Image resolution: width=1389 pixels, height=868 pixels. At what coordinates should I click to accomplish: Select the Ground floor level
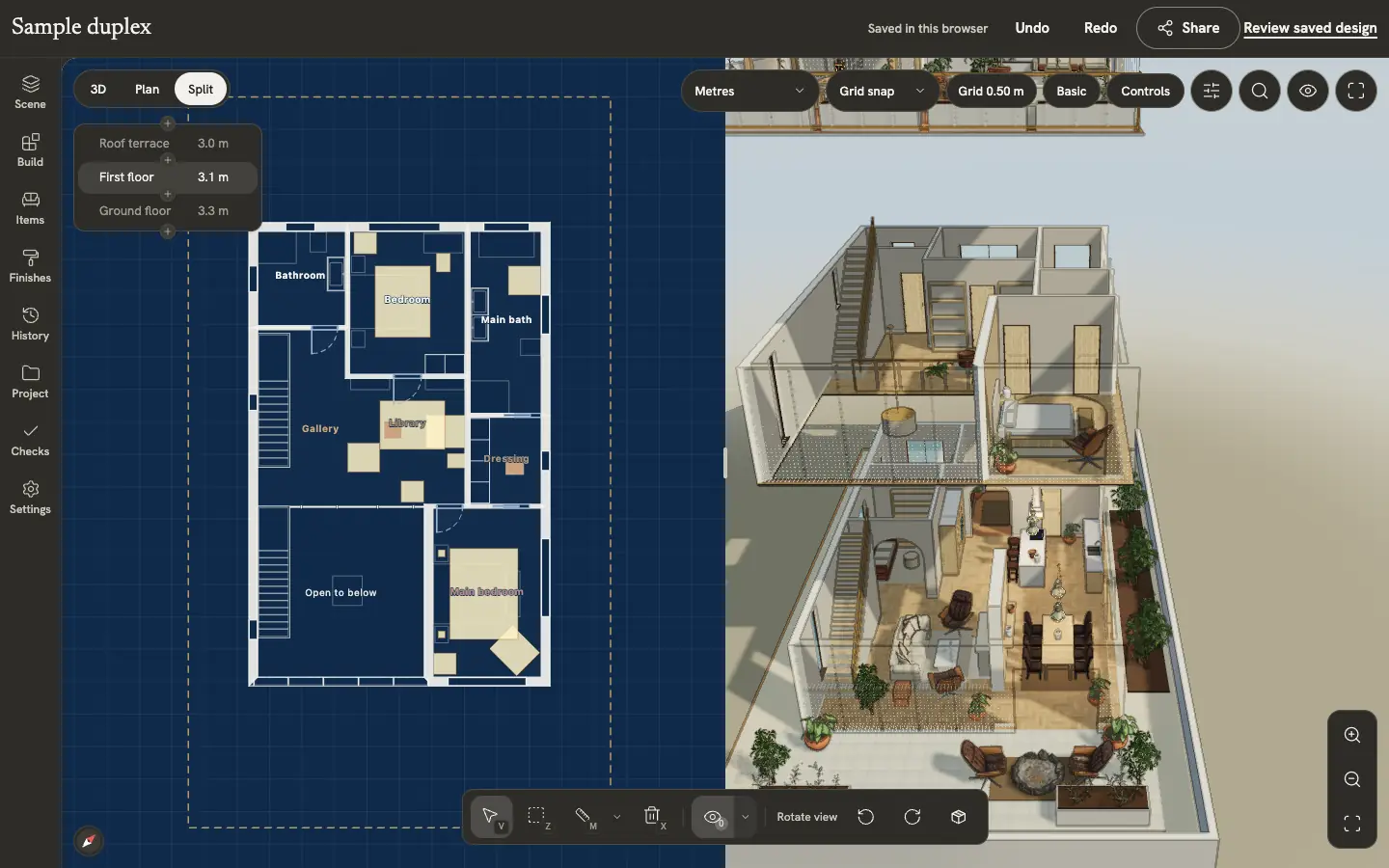pos(167,210)
